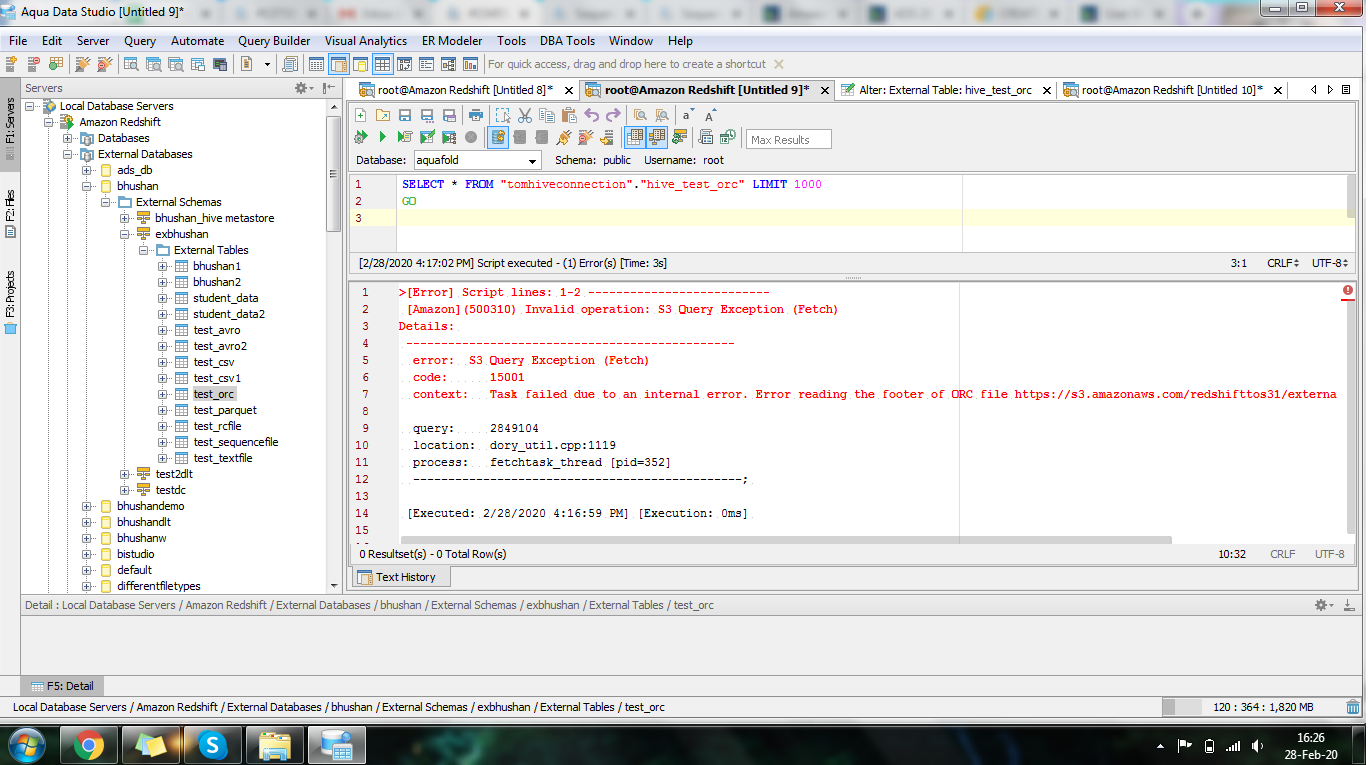Click the Windows Start button

tap(26, 744)
